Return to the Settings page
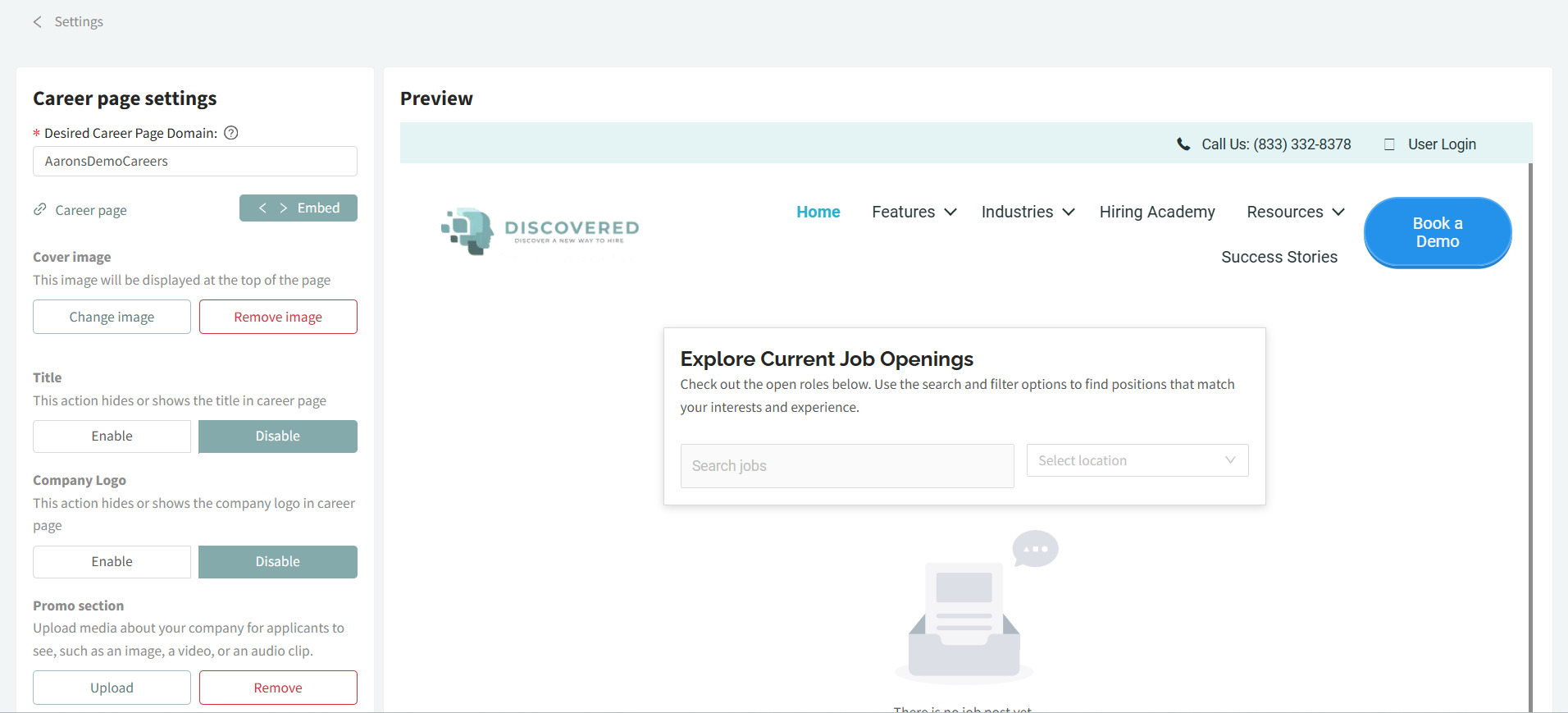Viewport: 1568px width, 713px height. pyautogui.click(x=79, y=22)
